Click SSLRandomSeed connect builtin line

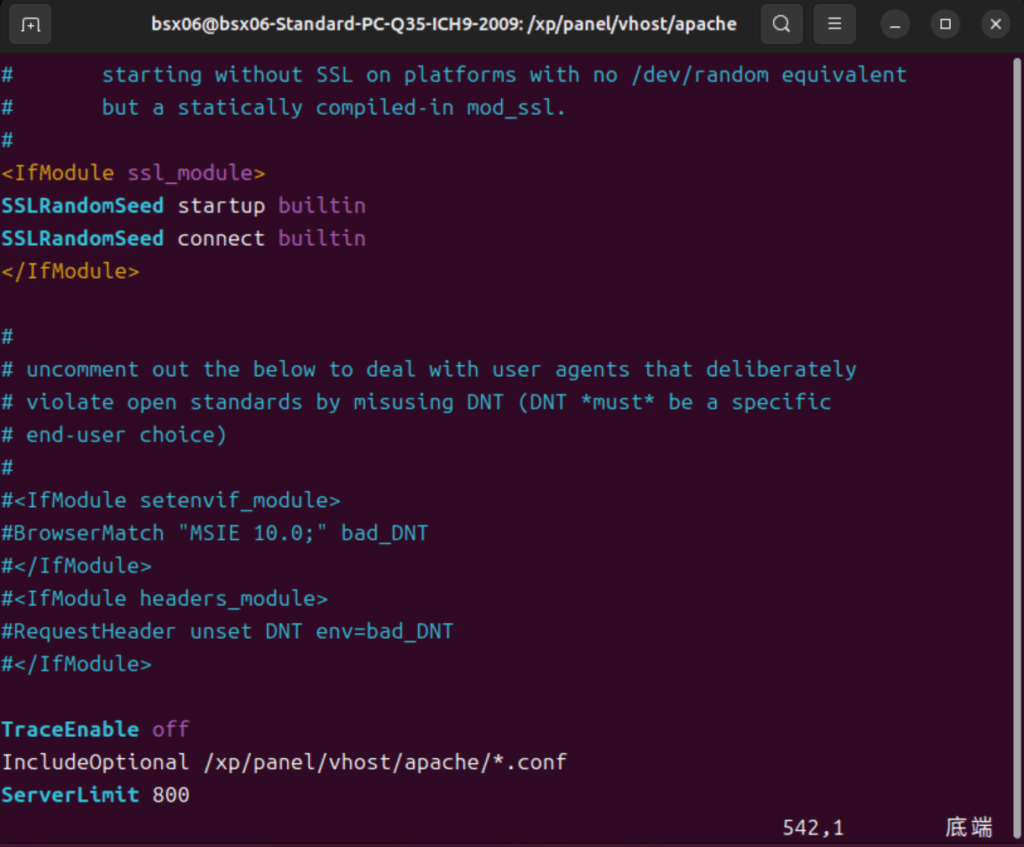pos(184,238)
